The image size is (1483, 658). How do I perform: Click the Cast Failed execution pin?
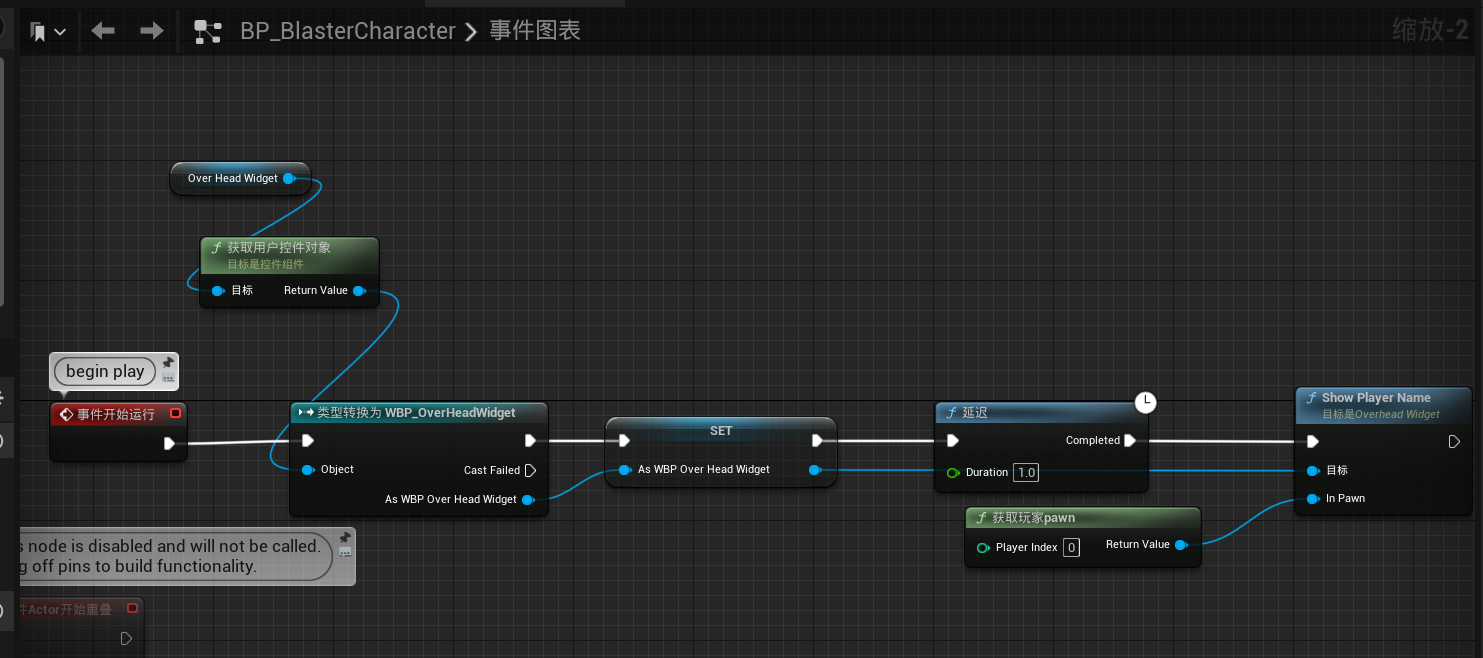pyautogui.click(x=530, y=470)
